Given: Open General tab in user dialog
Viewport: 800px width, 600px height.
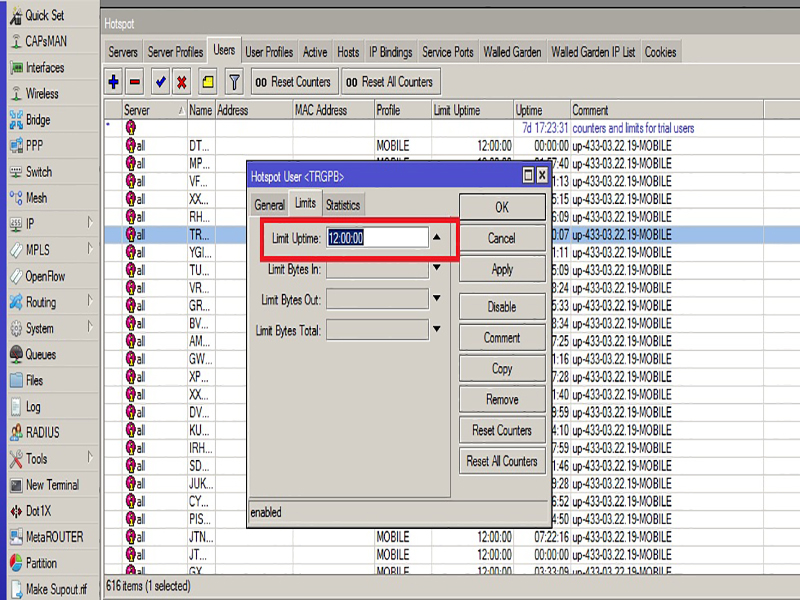Looking at the screenshot, I should click(x=269, y=205).
